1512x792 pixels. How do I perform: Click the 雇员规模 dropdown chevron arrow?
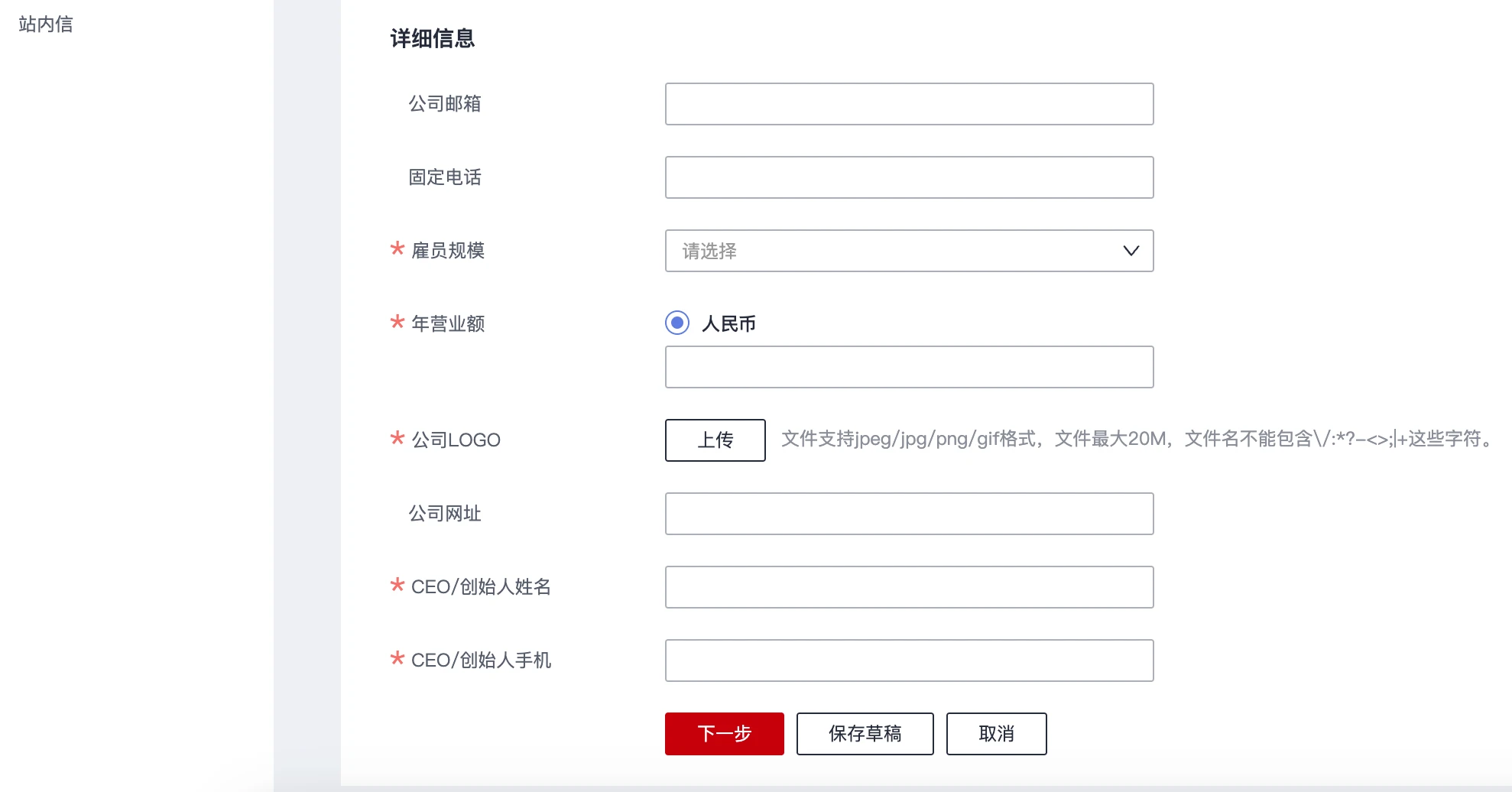(1131, 251)
